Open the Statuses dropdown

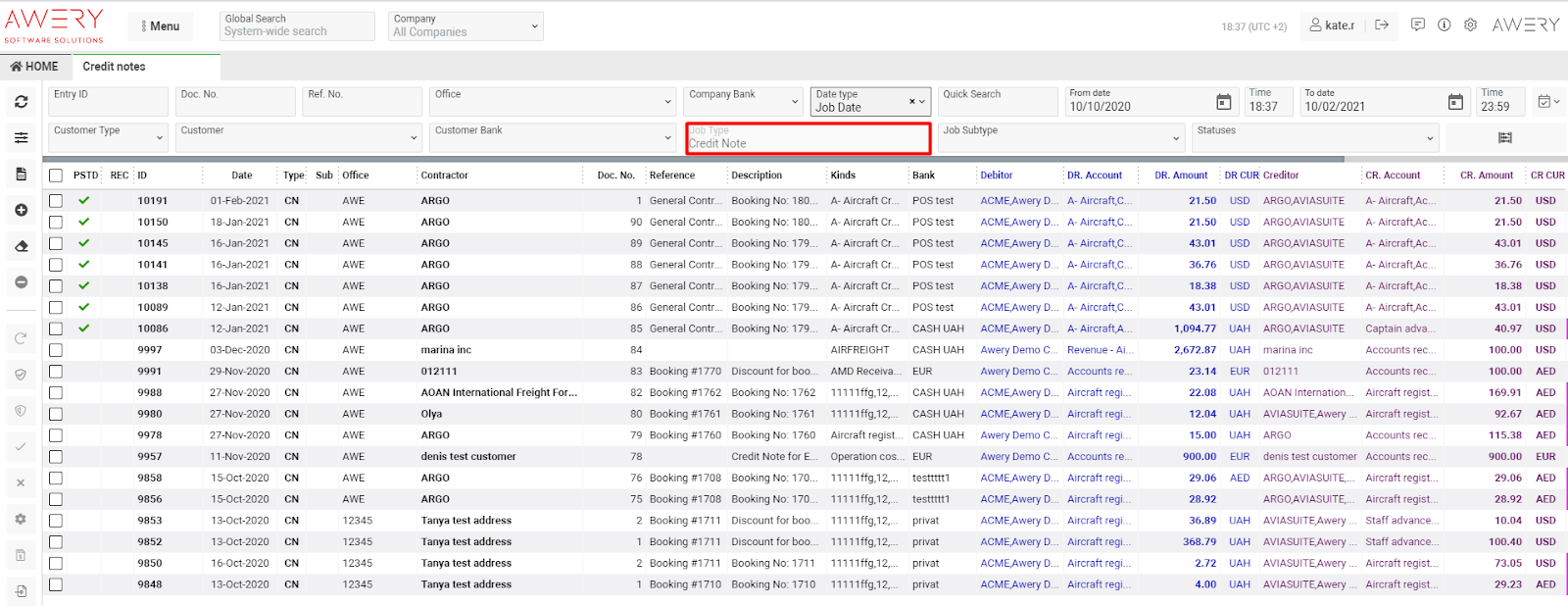point(1314,138)
